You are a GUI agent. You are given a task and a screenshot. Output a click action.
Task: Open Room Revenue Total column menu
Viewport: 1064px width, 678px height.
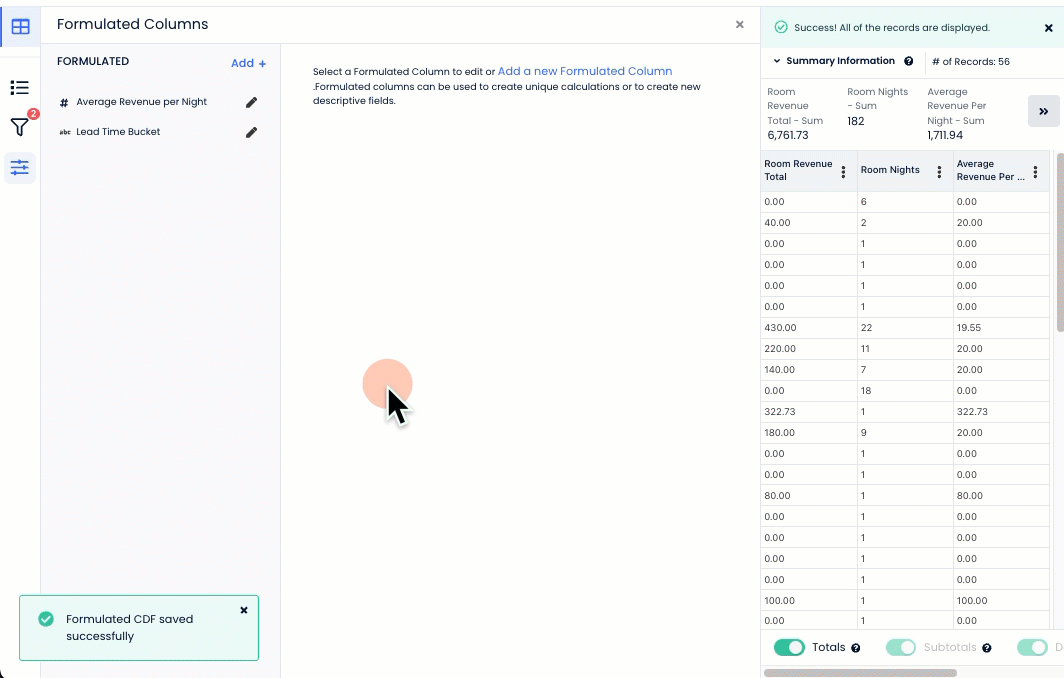(x=843, y=171)
